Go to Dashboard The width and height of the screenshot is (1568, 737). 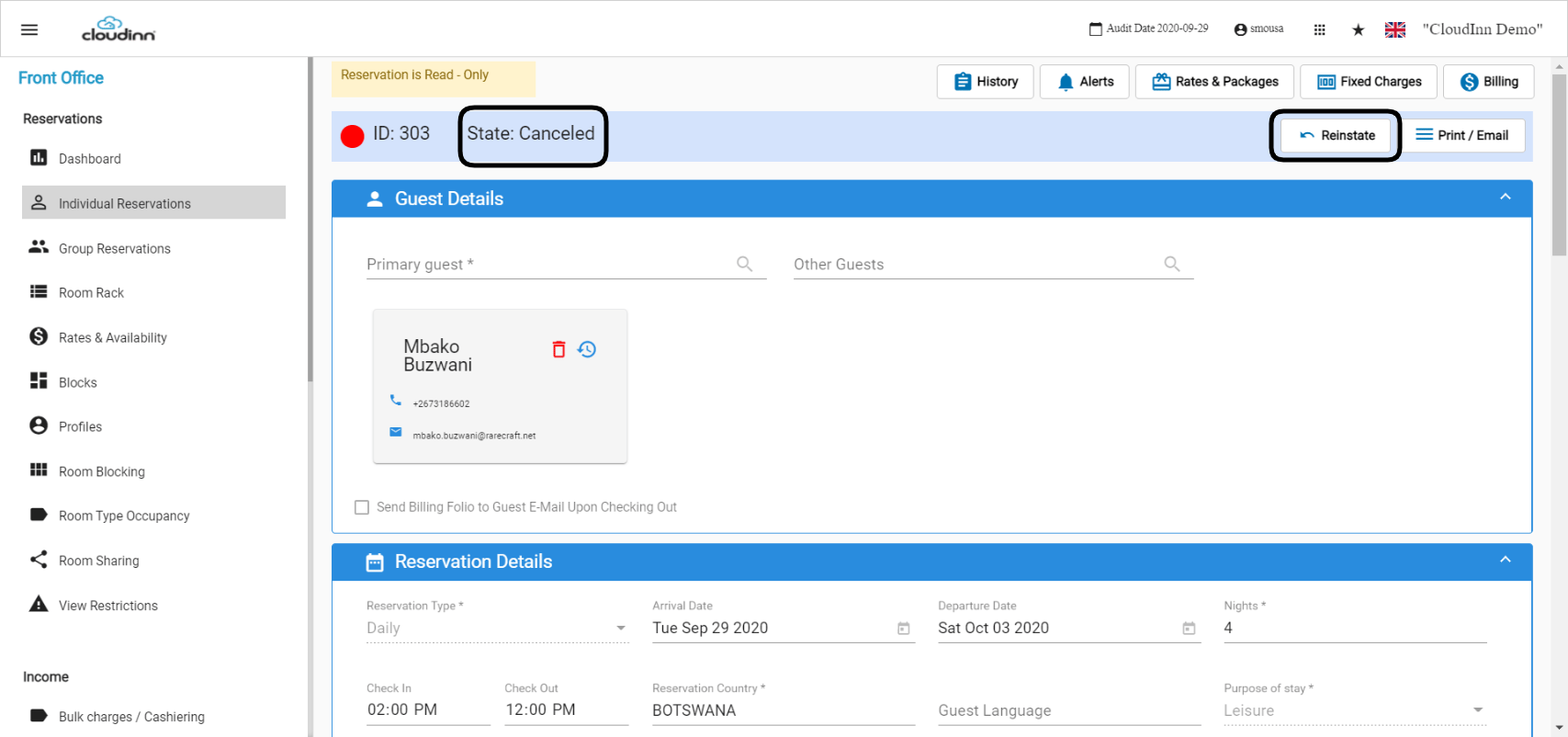pos(153,158)
